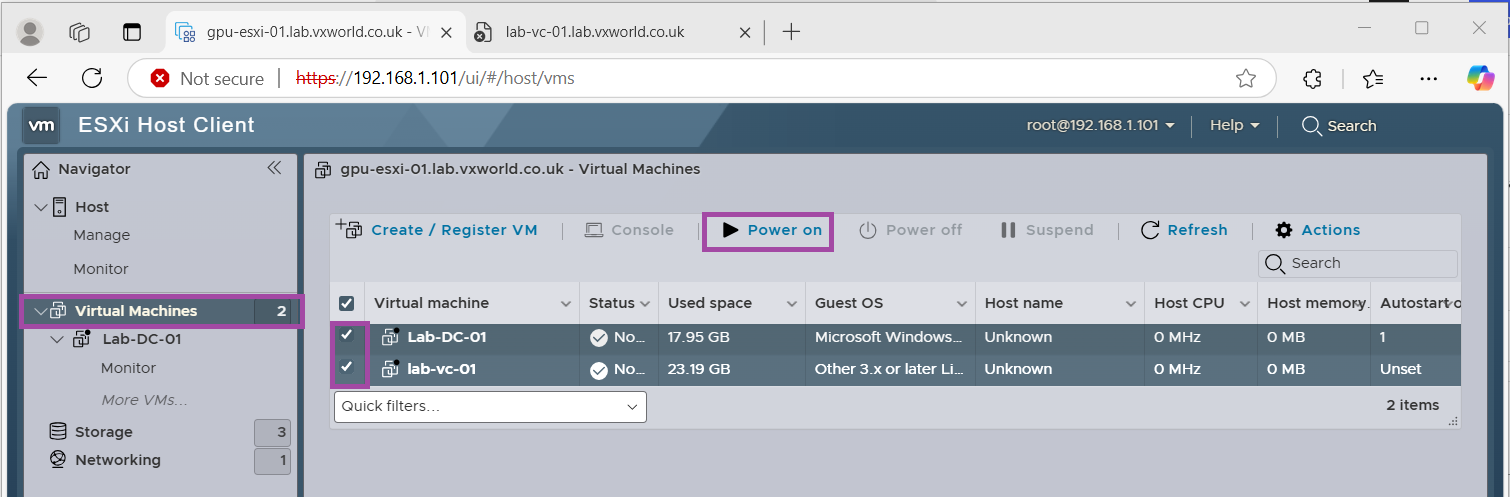The height and width of the screenshot is (497, 1510).
Task: Open the Lab-DC-01 virtual machine link
Action: 446,337
